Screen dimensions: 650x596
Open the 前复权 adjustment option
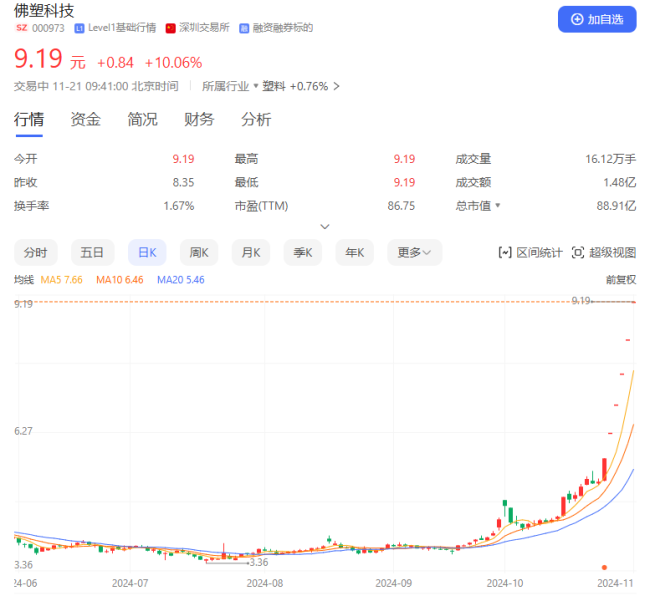(621, 280)
